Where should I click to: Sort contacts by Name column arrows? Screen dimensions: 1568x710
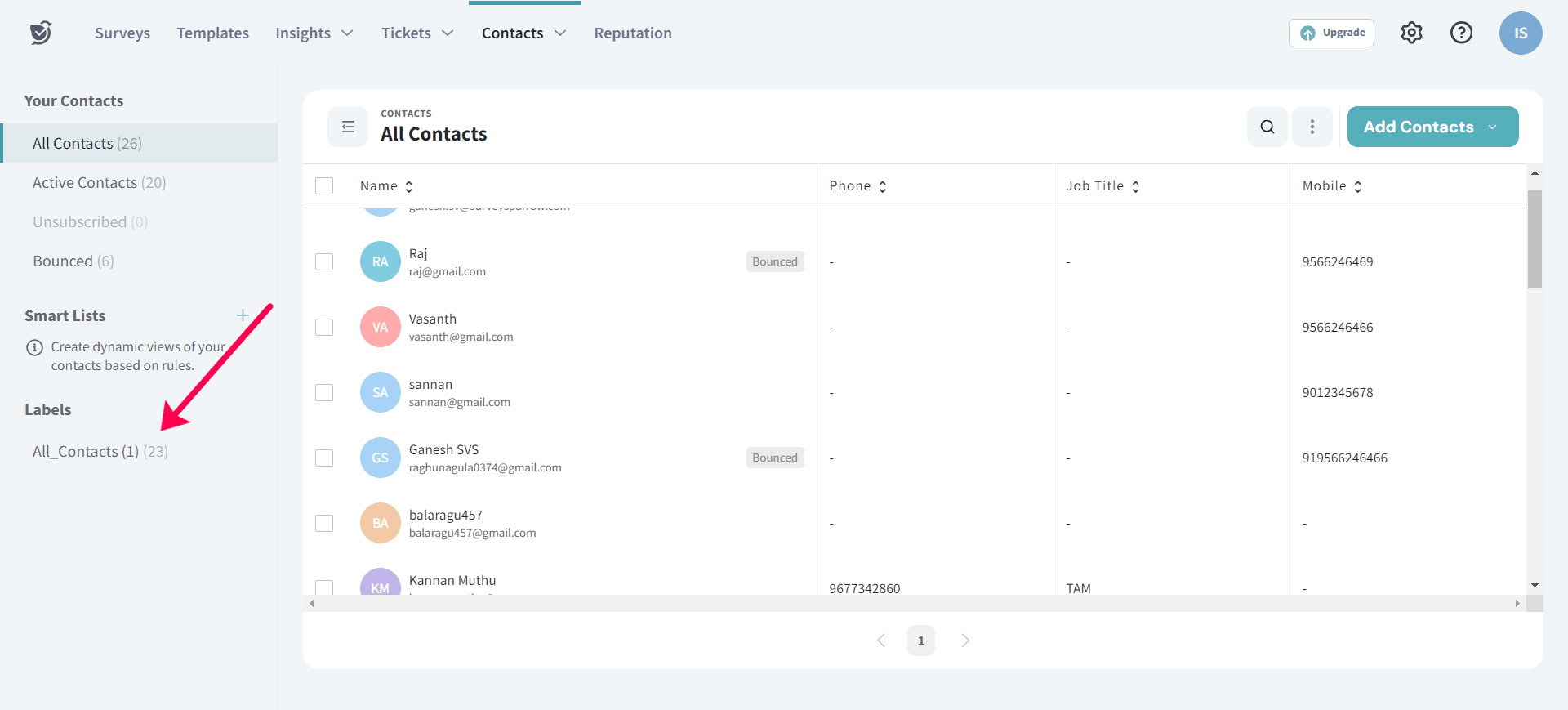(x=409, y=186)
